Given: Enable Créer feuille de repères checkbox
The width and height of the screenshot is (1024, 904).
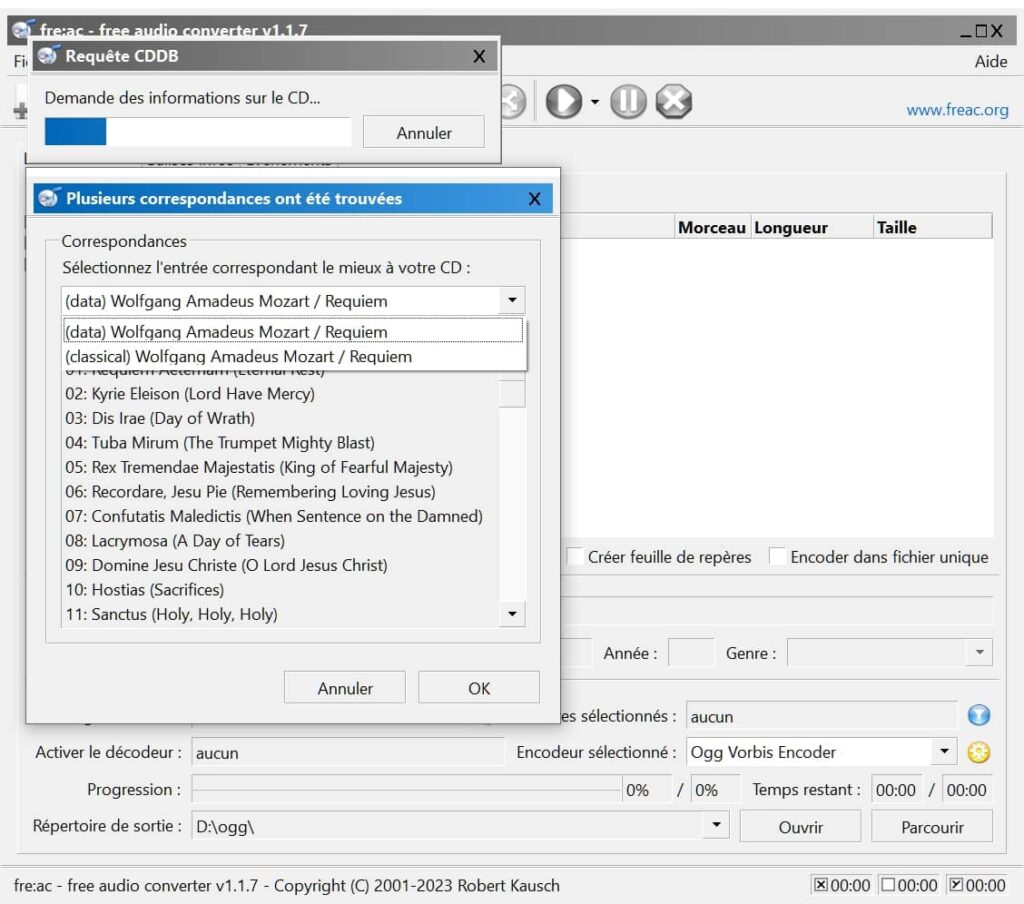Looking at the screenshot, I should pyautogui.click(x=575, y=557).
